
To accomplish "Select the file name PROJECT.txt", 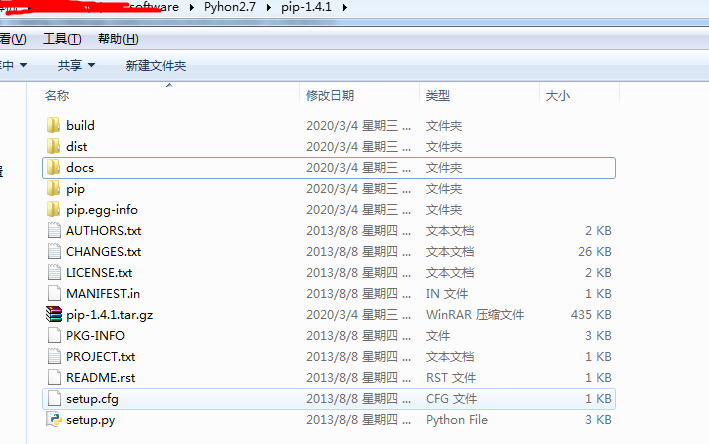I will click(x=100, y=357).
